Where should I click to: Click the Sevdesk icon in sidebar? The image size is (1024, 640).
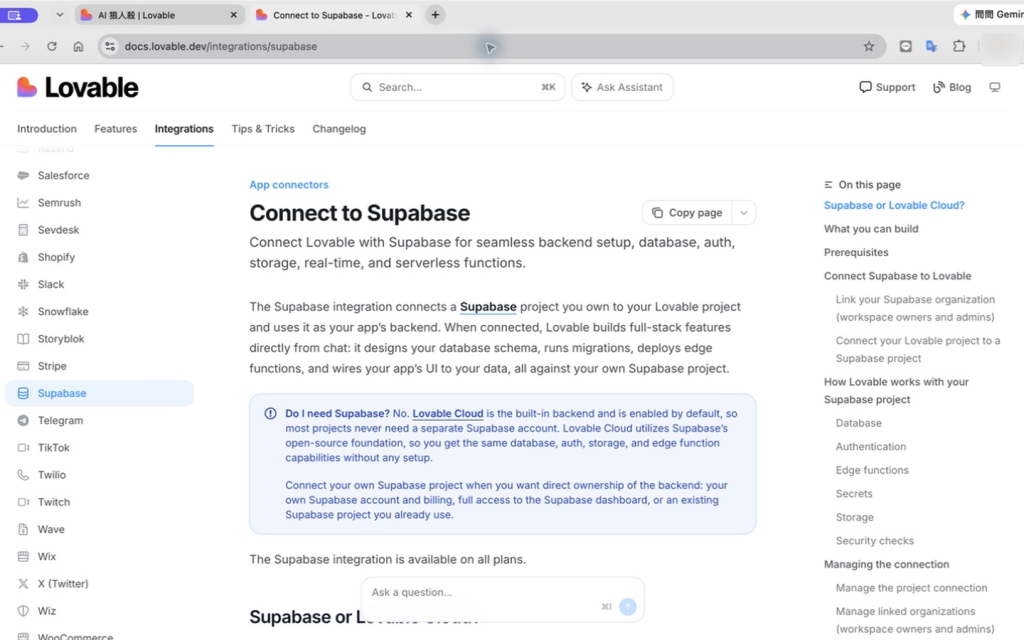click(x=23, y=230)
